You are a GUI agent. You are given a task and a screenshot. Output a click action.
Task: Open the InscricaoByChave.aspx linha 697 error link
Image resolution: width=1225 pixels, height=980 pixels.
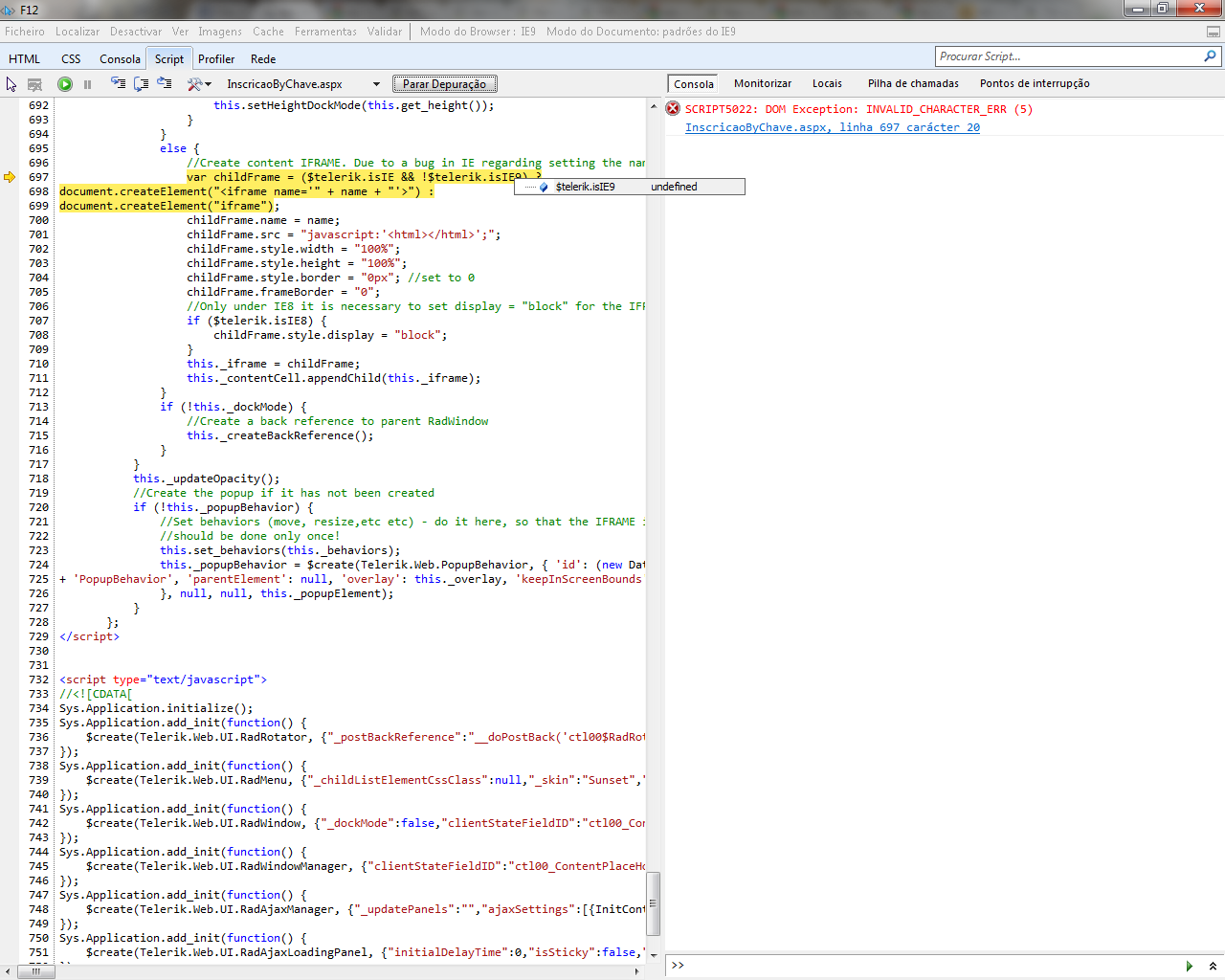(833, 127)
